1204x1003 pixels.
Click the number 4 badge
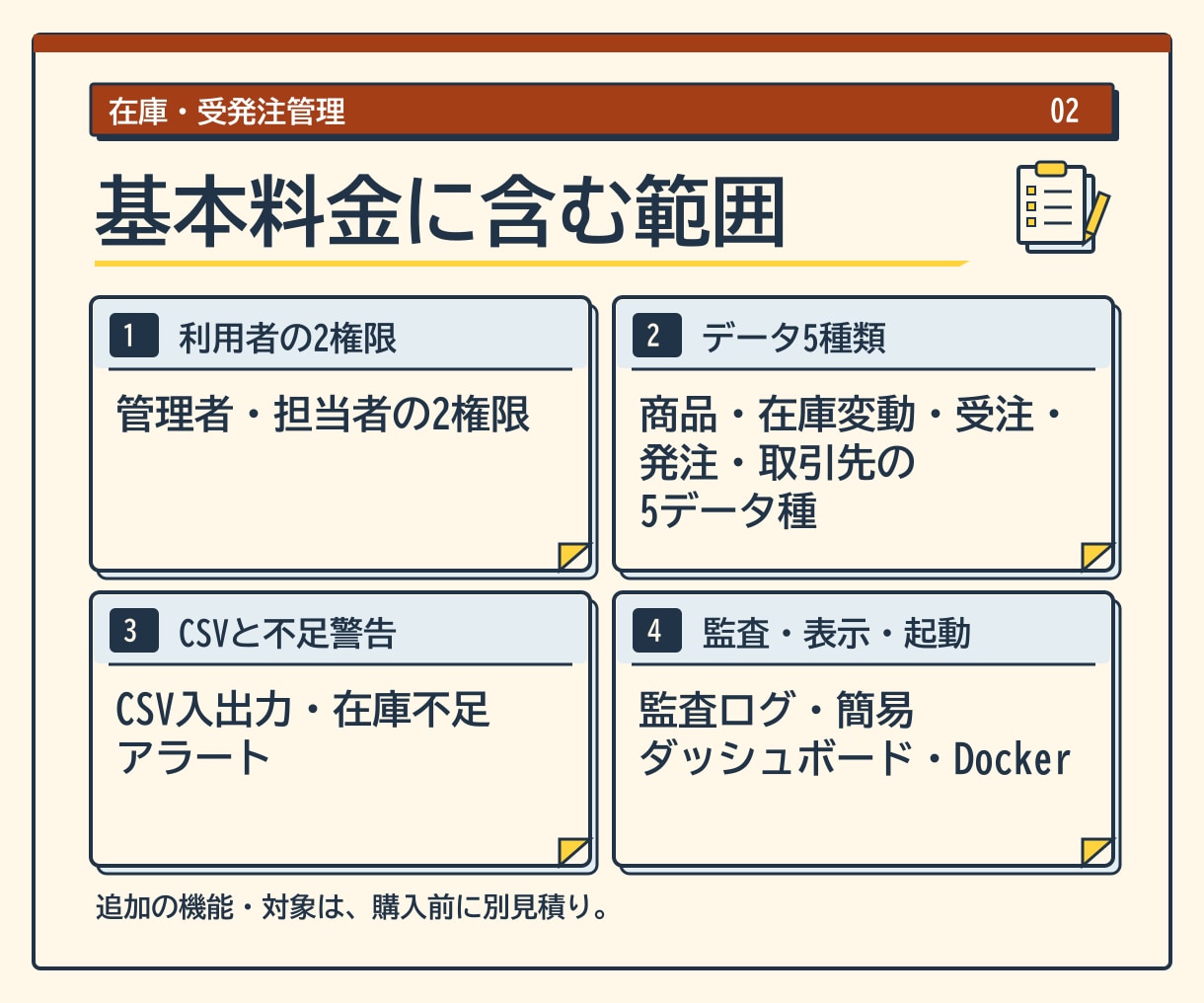(x=656, y=630)
